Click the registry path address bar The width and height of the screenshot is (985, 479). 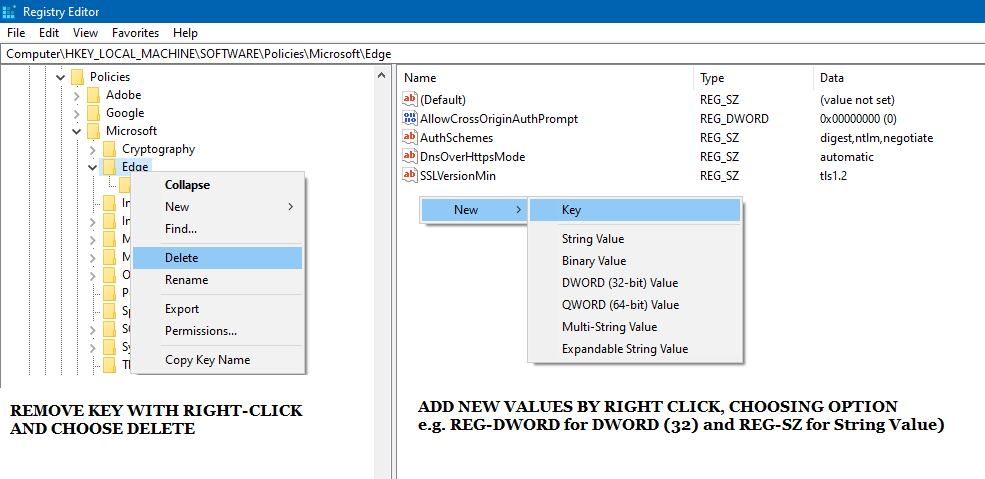(x=492, y=53)
